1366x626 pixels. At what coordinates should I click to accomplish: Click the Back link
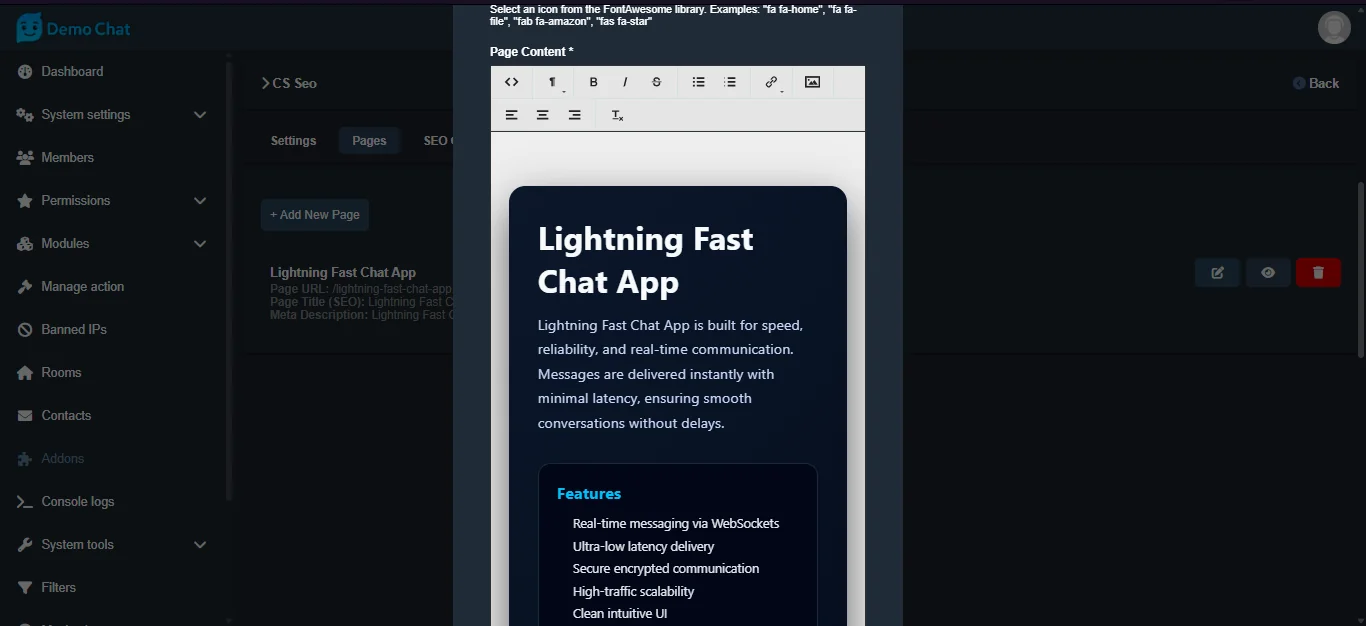pos(1316,83)
